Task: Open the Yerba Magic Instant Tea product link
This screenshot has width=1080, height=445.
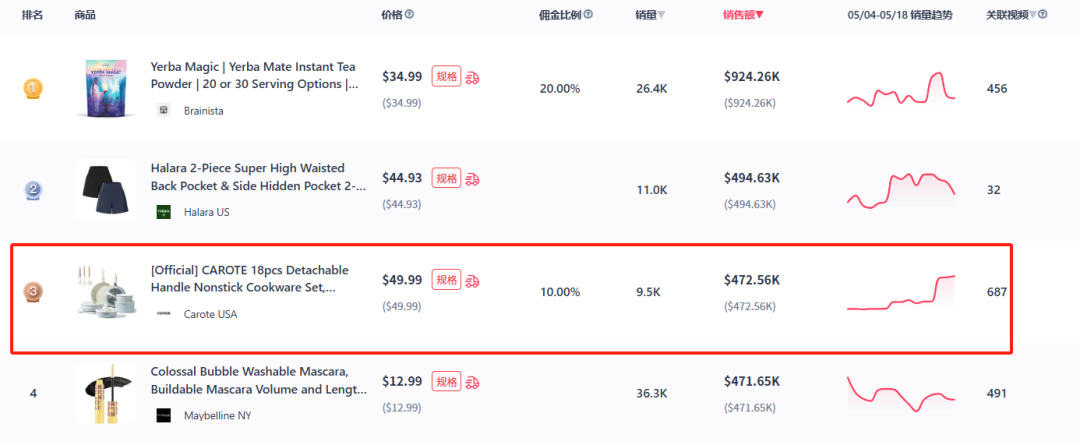Action: 254,76
